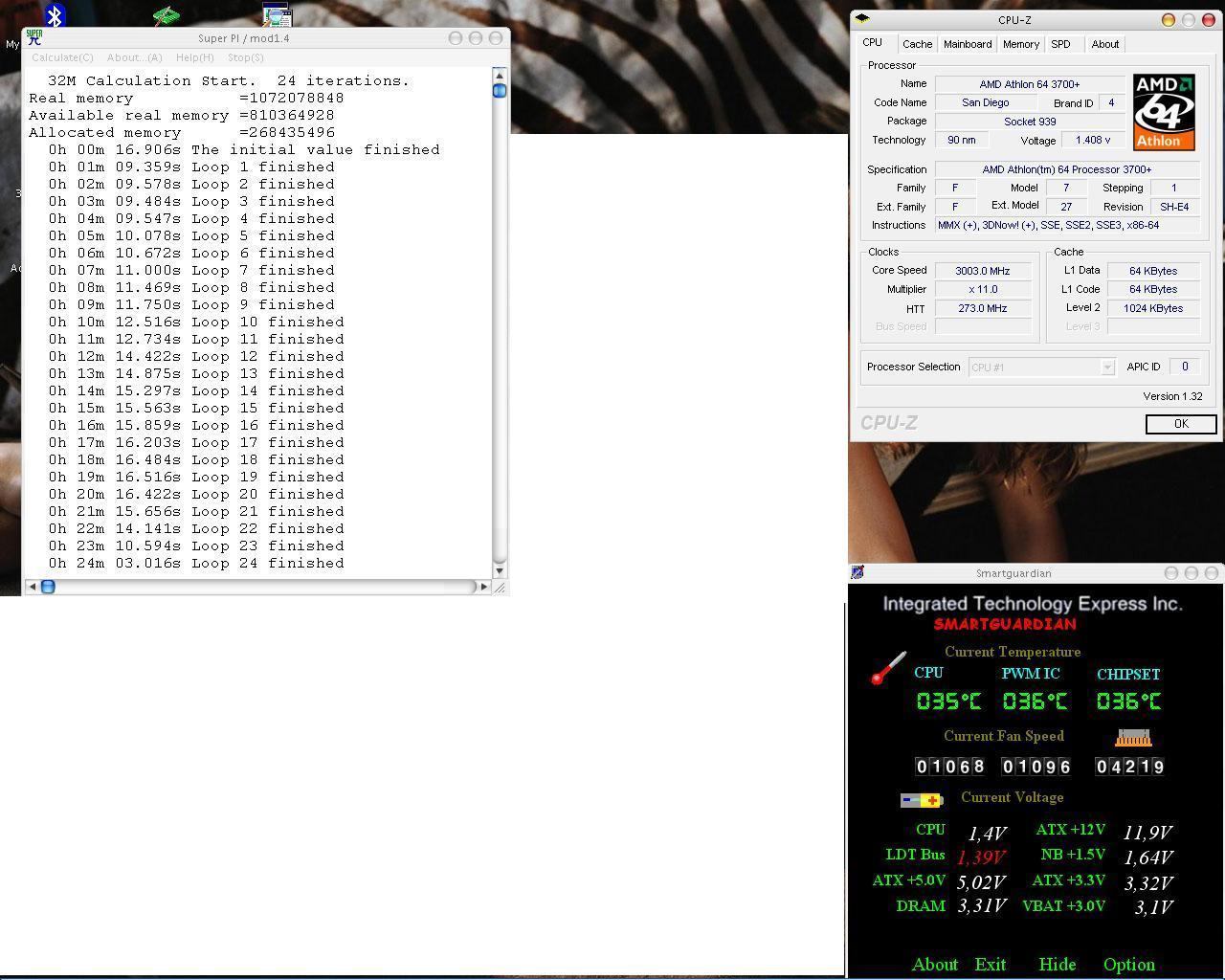Click the Technology value 90 nm

point(962,140)
